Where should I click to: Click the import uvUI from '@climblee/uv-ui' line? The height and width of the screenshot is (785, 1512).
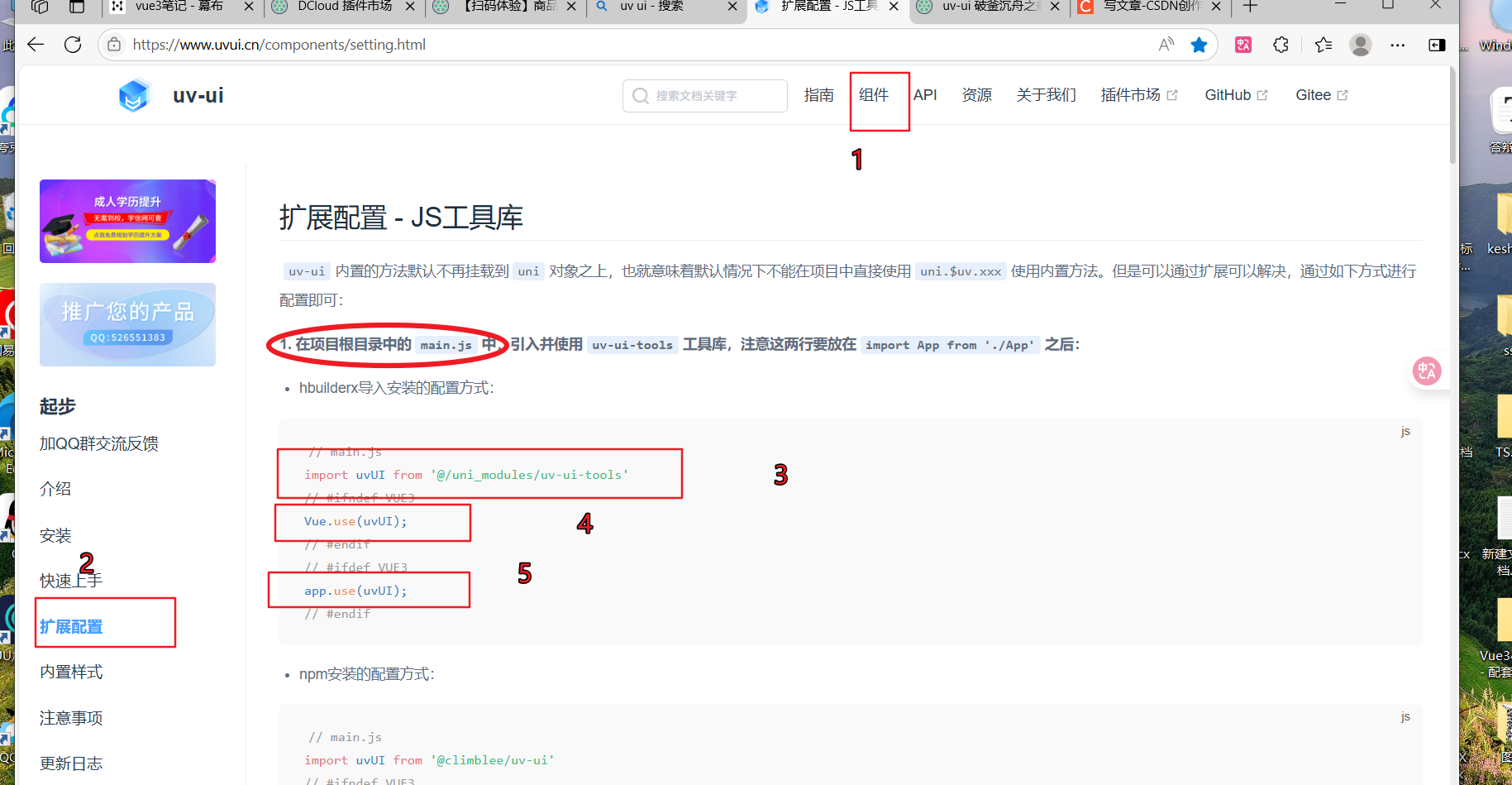(x=429, y=760)
